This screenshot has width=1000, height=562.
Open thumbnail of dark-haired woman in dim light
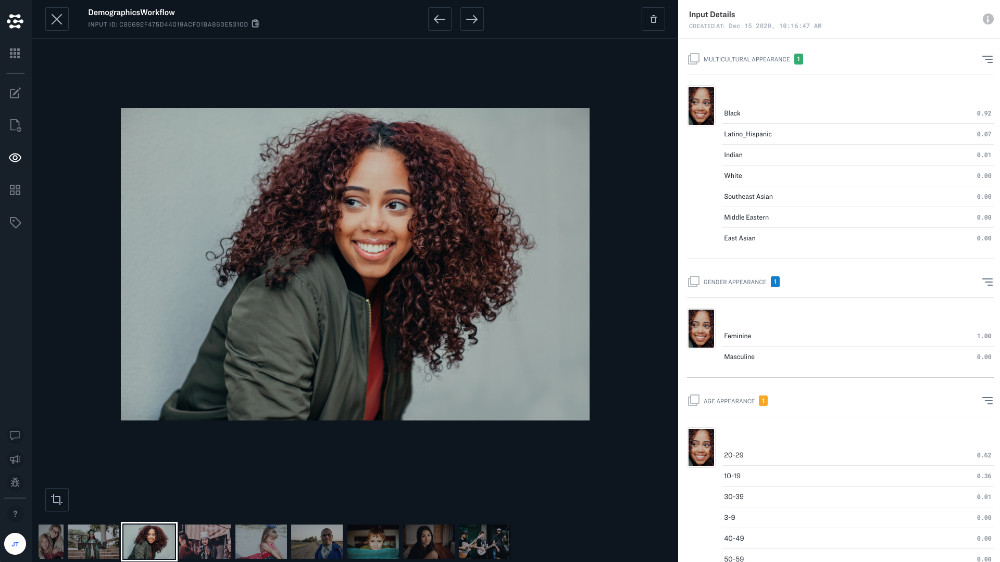coord(429,542)
